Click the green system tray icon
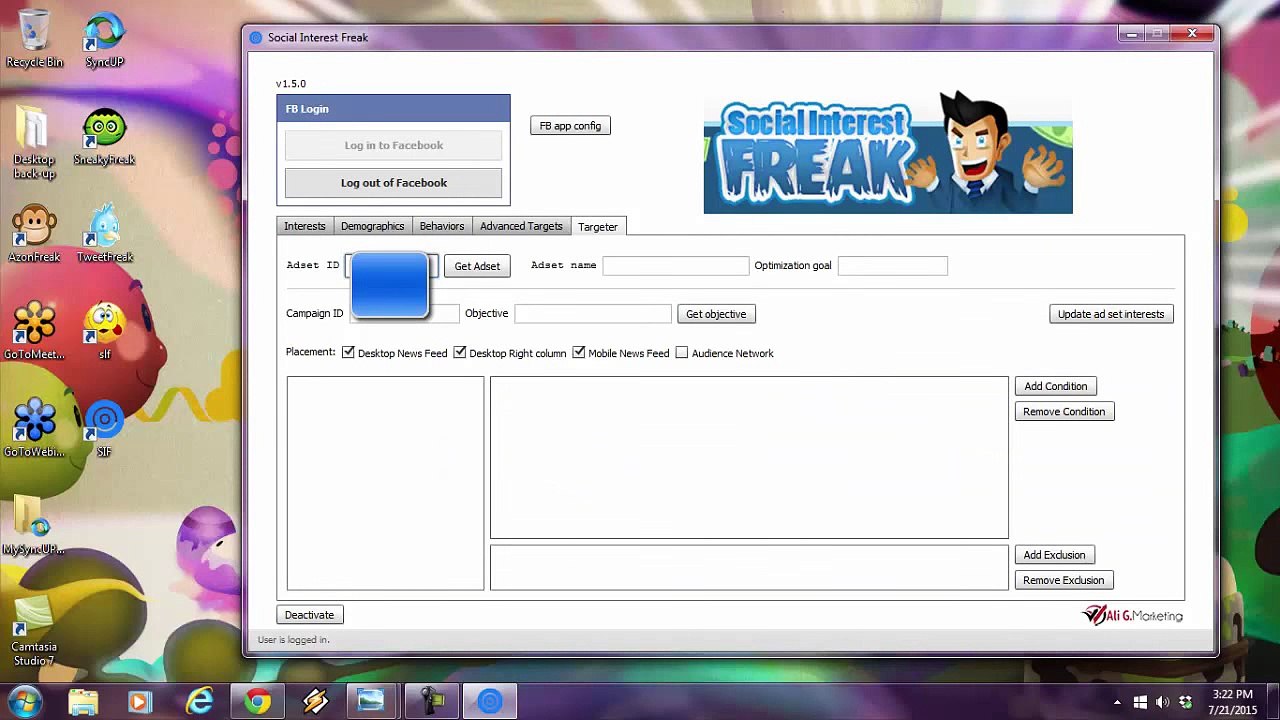 (1186, 703)
